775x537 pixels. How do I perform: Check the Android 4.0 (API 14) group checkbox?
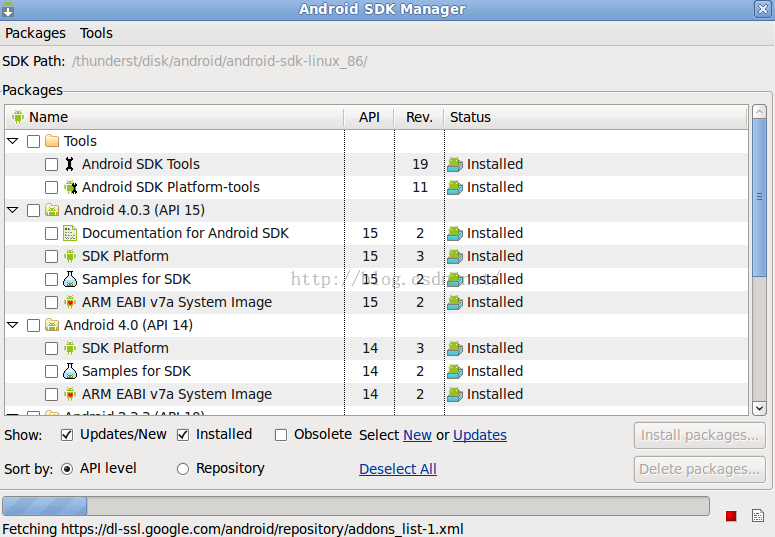coord(34,325)
